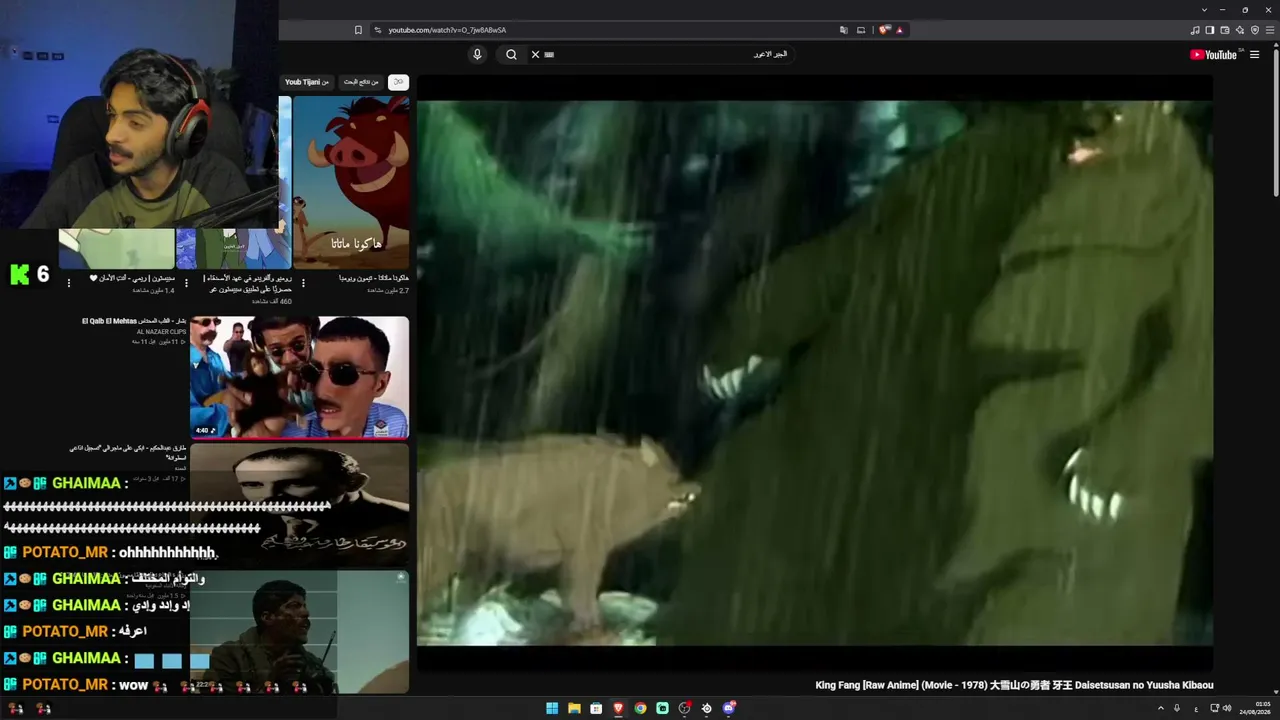Select the 'Youb Tijani' filter chip

[307, 82]
